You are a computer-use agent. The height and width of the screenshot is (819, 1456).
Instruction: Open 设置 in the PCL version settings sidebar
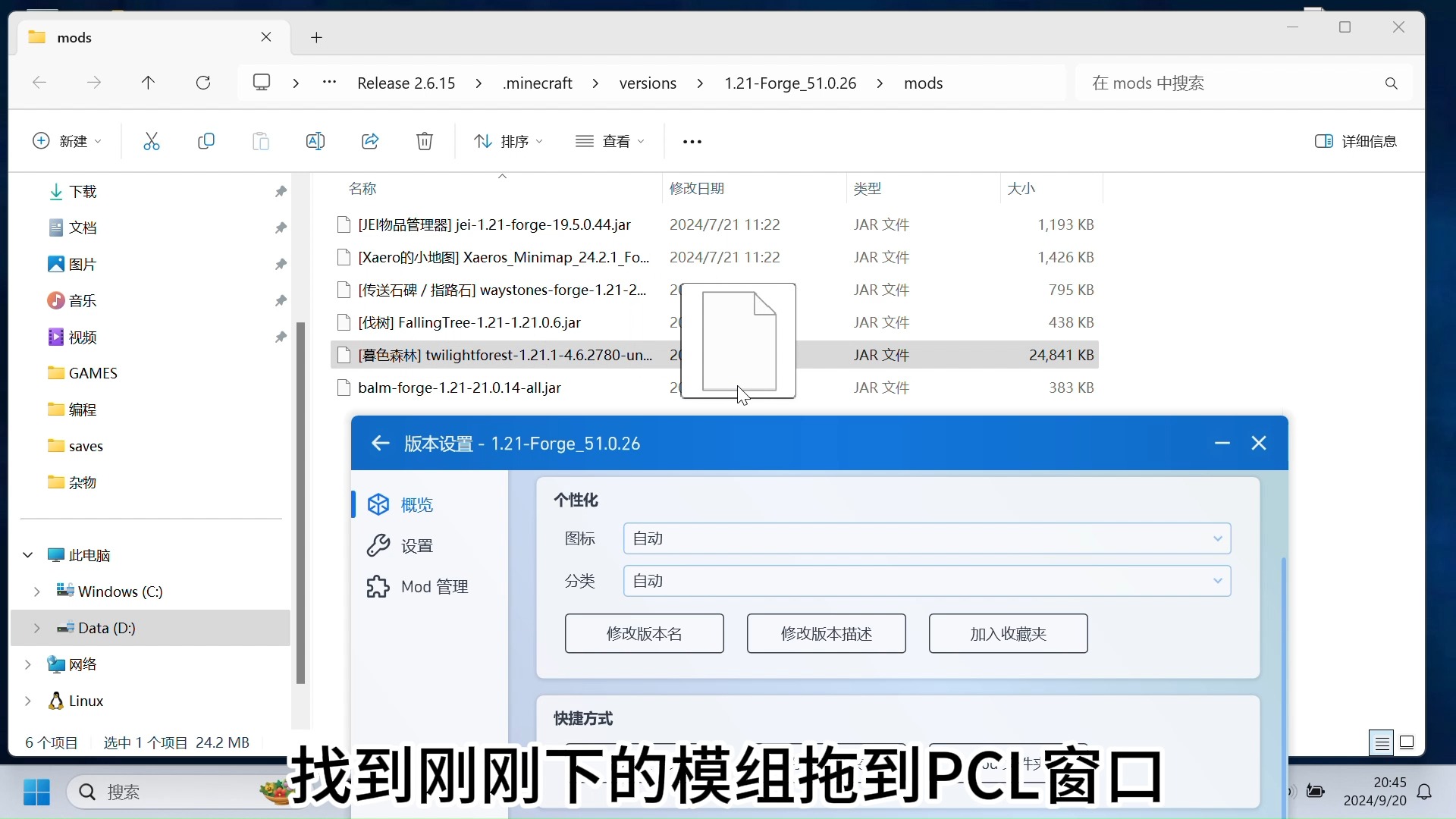[417, 545]
